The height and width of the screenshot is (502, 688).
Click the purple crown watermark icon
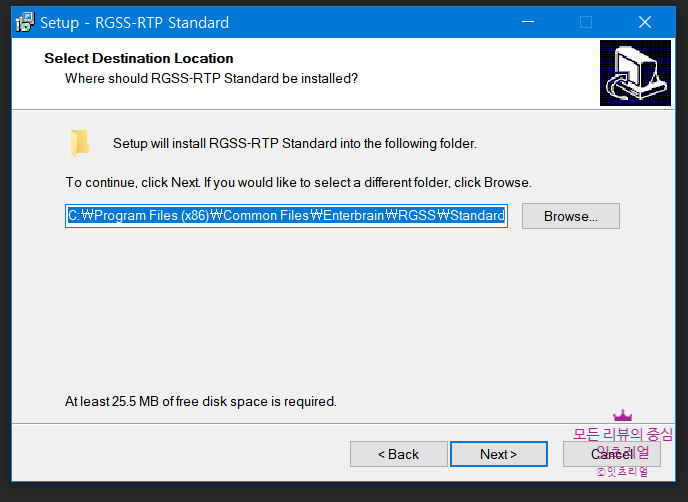click(622, 415)
